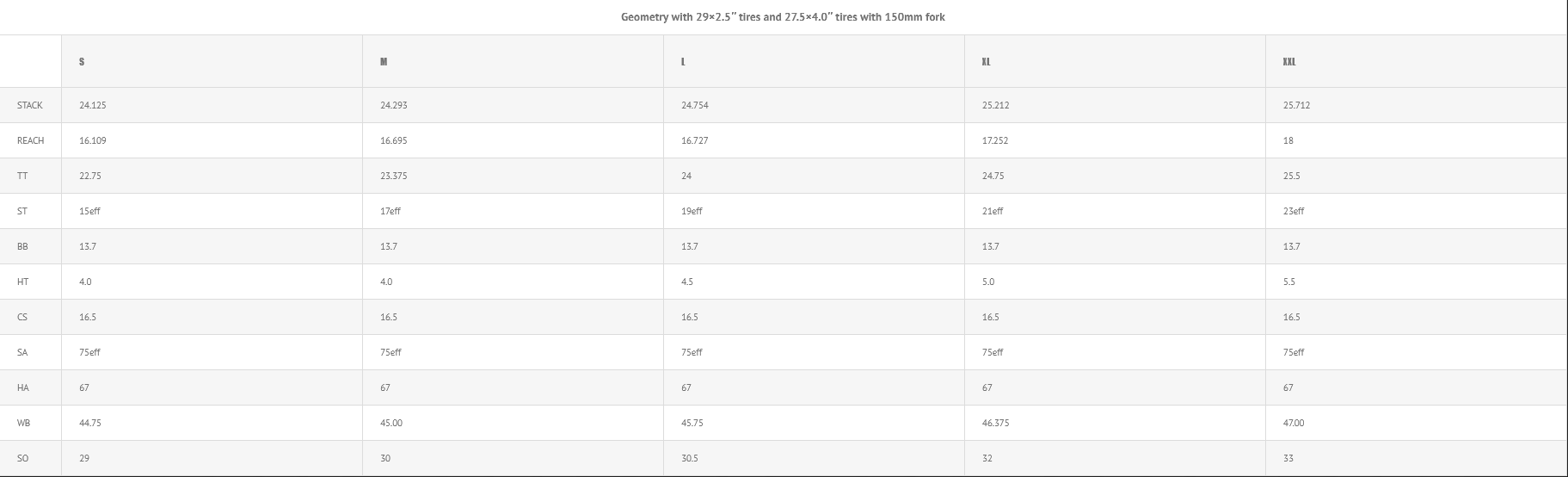
Task: Click the L size column header
Action: tap(684, 62)
